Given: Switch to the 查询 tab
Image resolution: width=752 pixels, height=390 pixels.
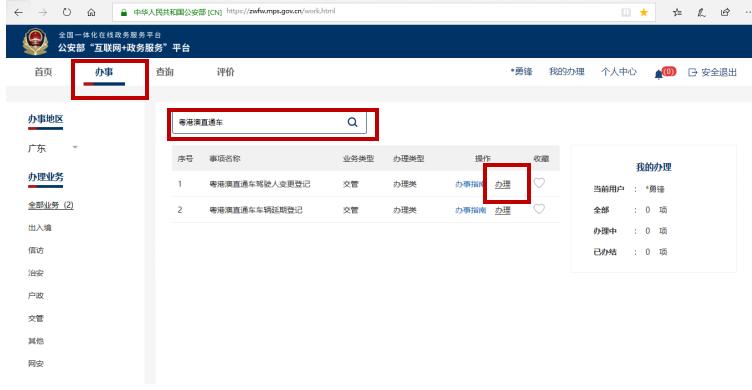Looking at the screenshot, I should tap(164, 72).
